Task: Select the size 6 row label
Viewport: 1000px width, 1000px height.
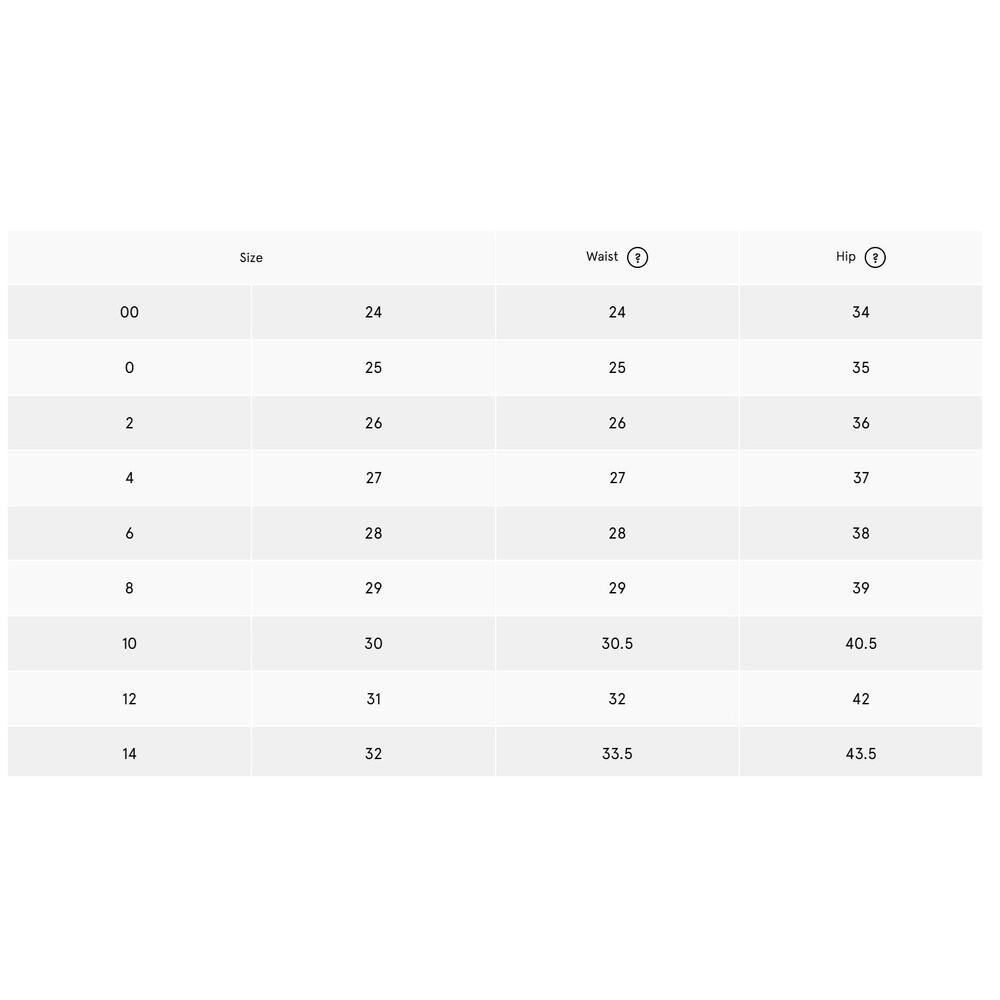Action: 129,533
